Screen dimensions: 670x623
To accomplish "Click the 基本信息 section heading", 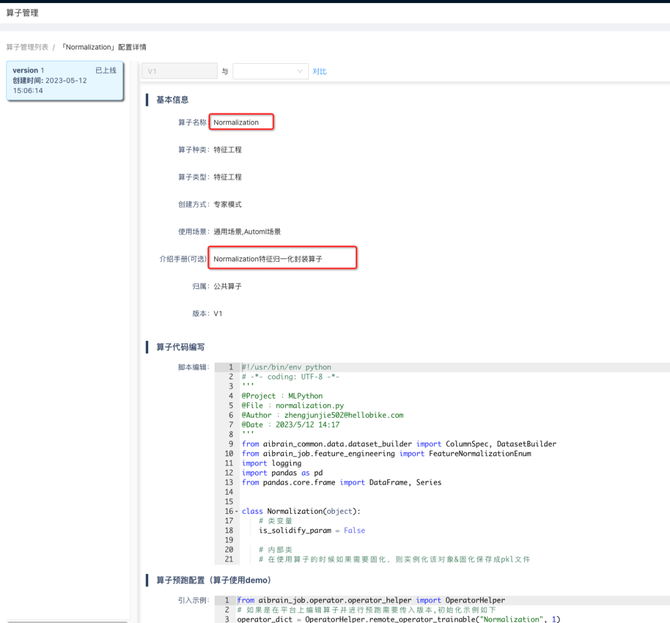I will click(172, 100).
